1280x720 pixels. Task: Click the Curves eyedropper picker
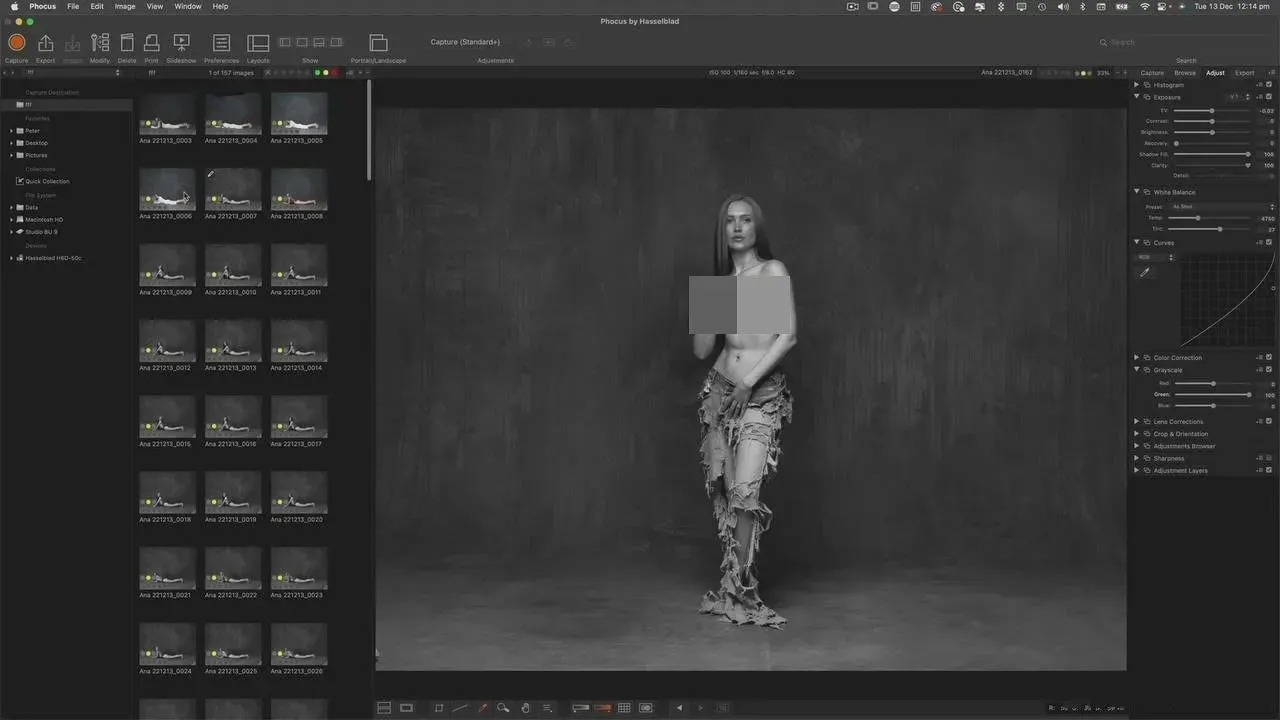pyautogui.click(x=1145, y=272)
